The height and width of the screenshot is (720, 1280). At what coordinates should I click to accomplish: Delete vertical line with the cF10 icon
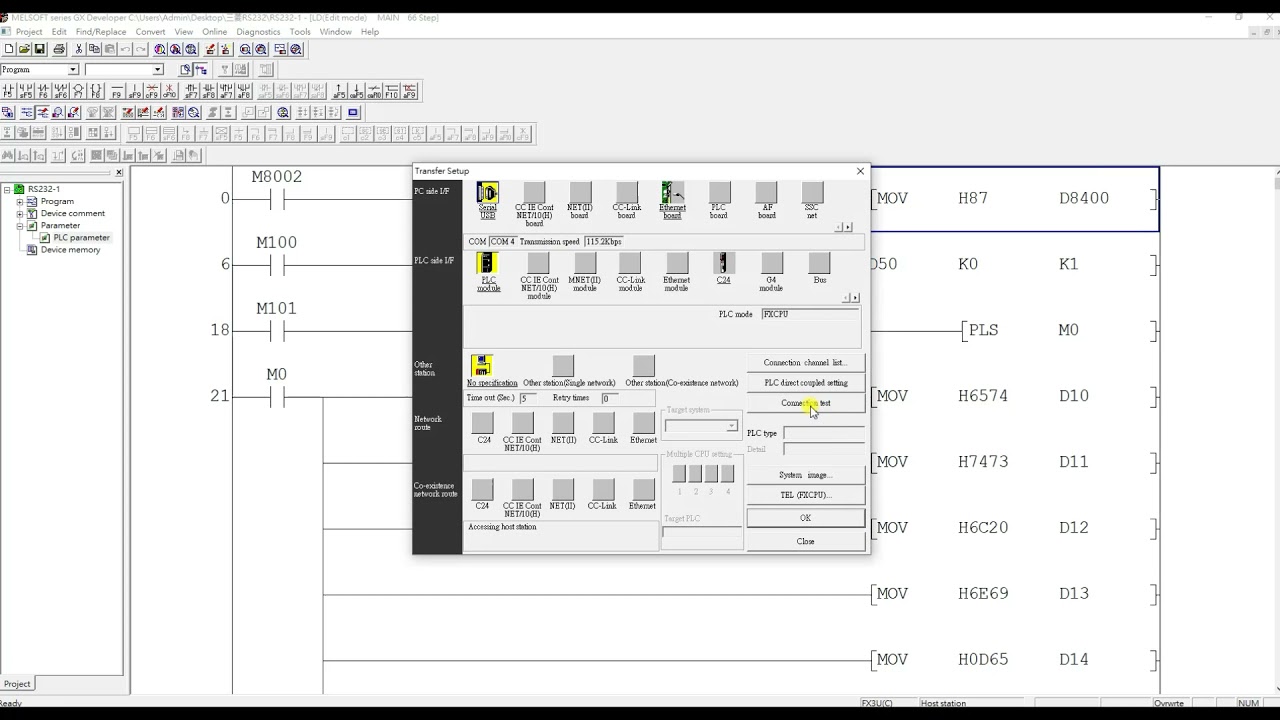pyautogui.click(x=170, y=91)
